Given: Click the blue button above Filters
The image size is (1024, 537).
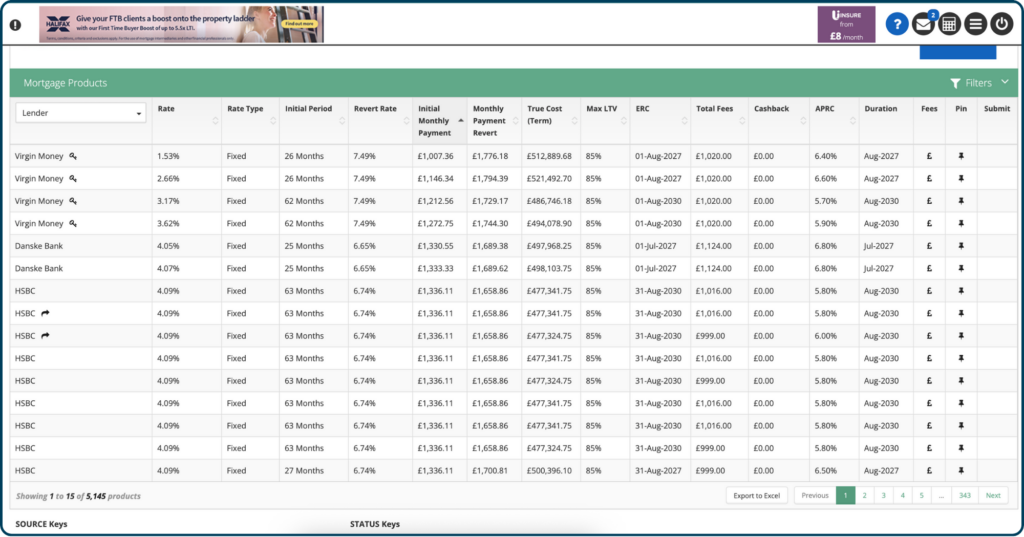Looking at the screenshot, I should 957,52.
